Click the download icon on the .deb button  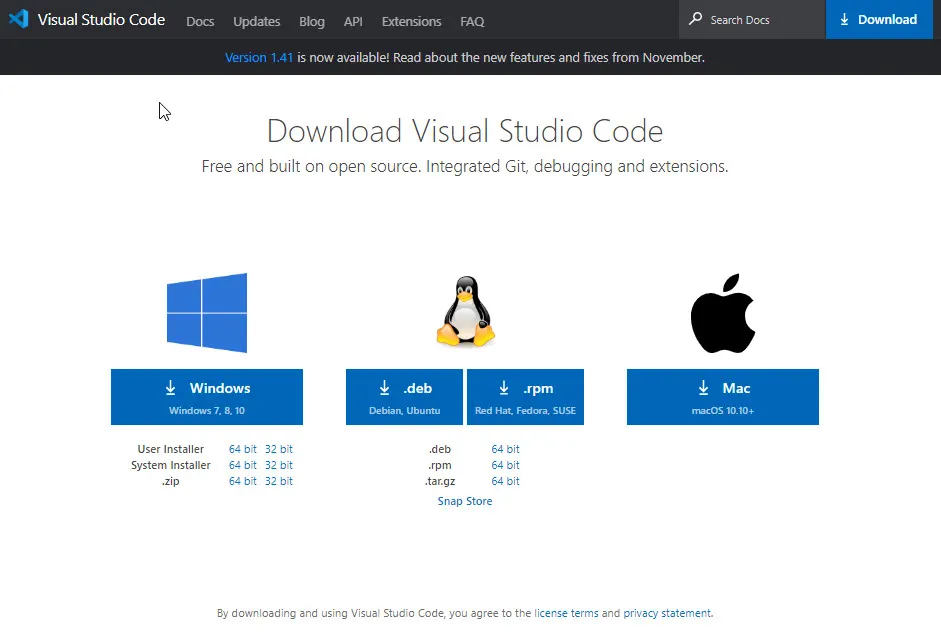[384, 388]
